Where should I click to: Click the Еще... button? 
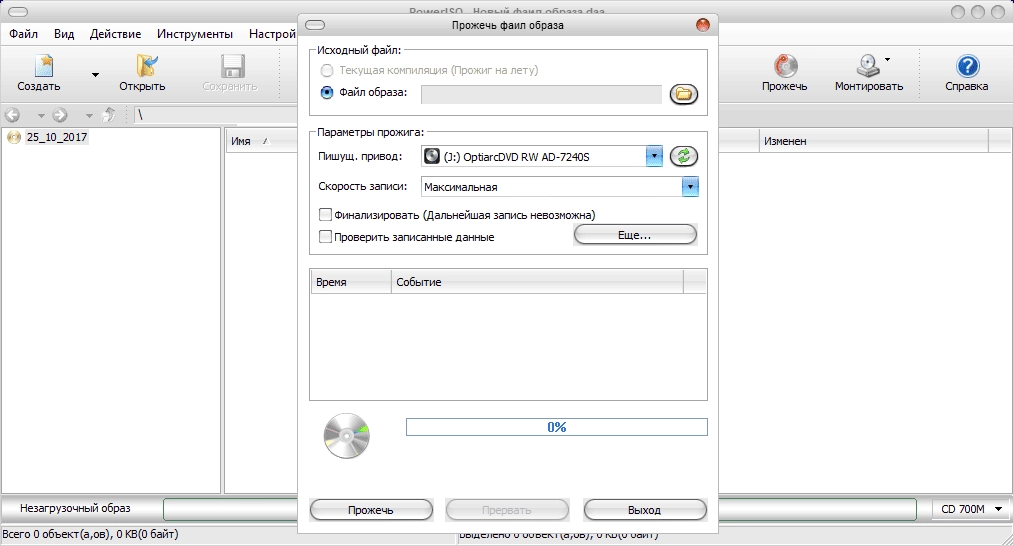click(635, 235)
